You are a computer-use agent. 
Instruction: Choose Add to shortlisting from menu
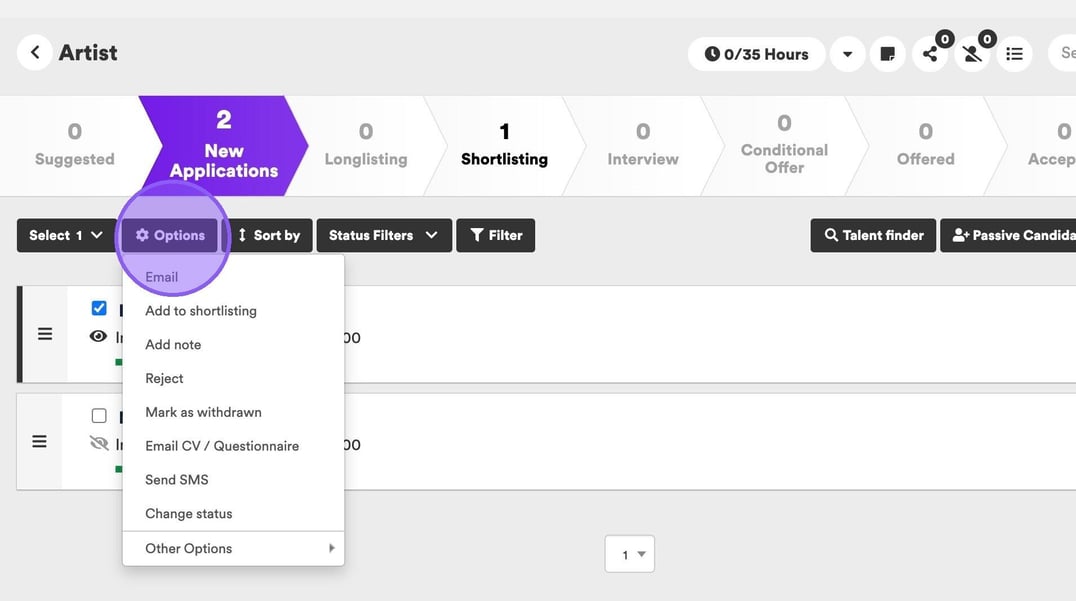click(x=201, y=311)
